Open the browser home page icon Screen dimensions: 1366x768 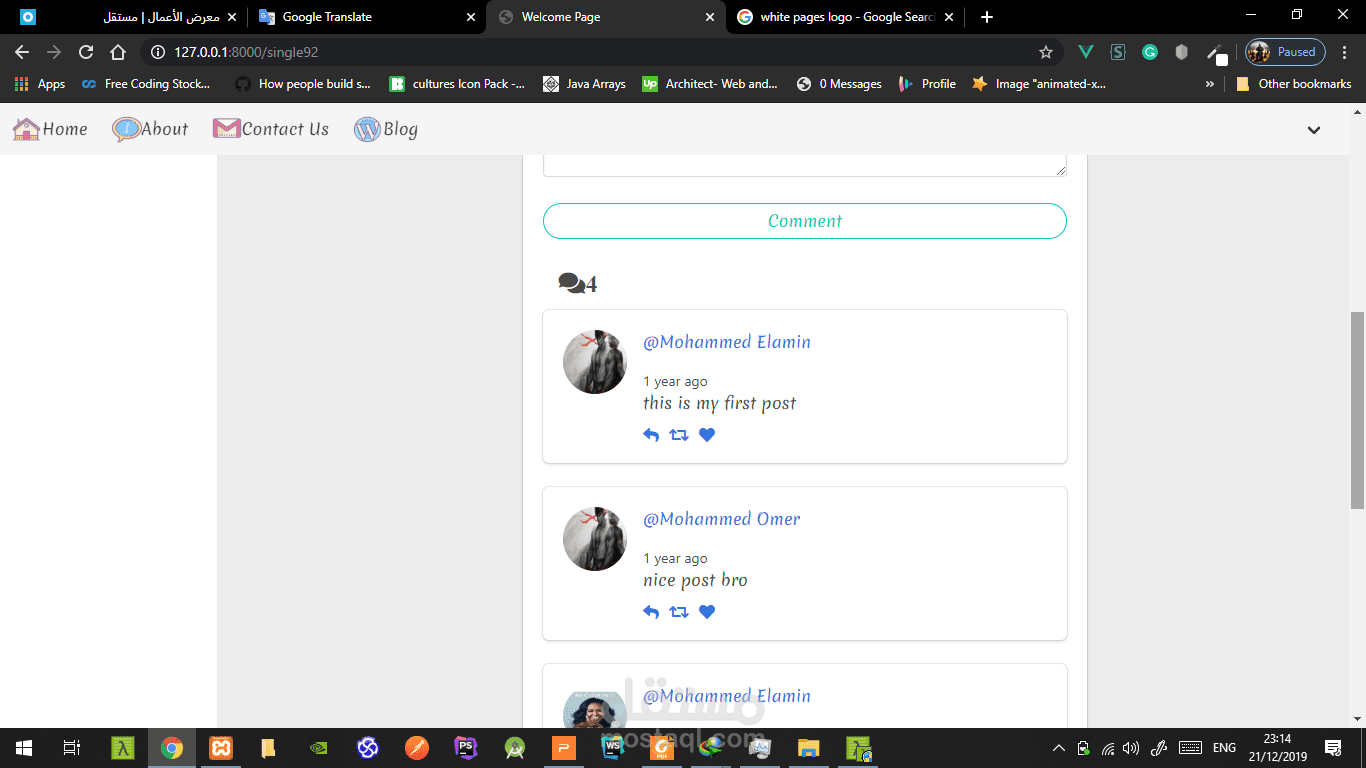[x=118, y=52]
